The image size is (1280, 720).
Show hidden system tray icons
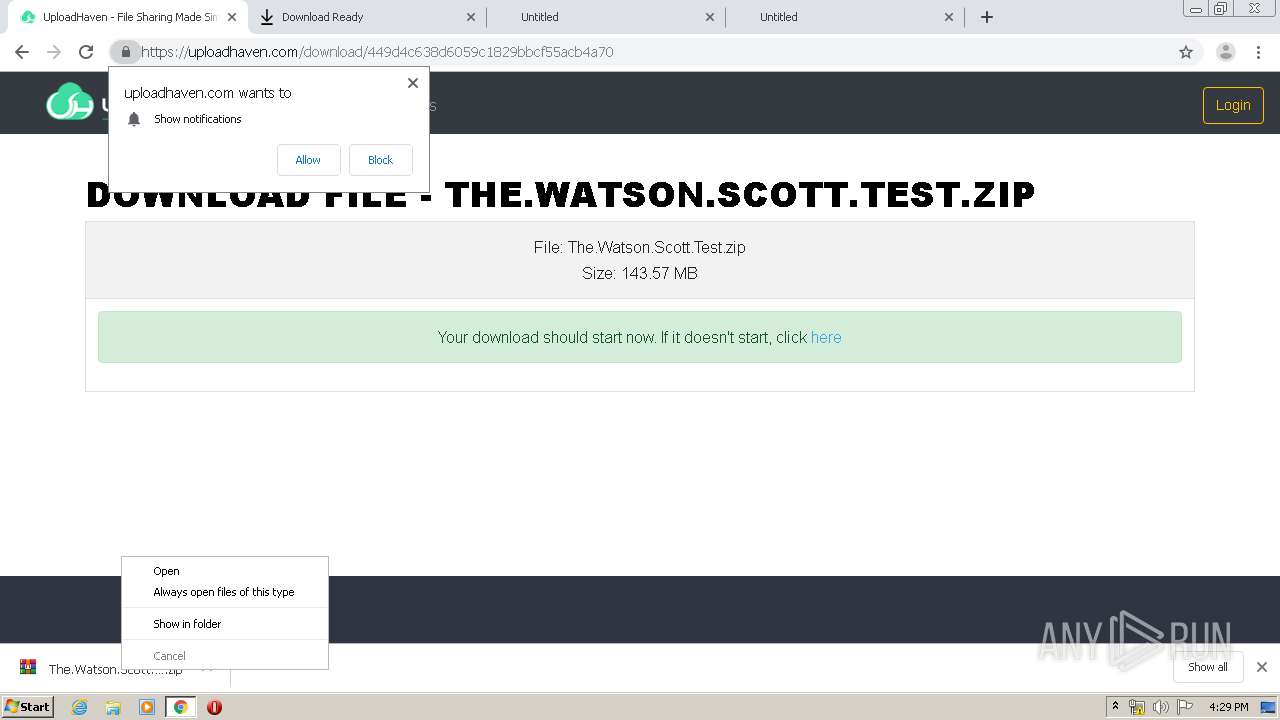click(x=1115, y=707)
